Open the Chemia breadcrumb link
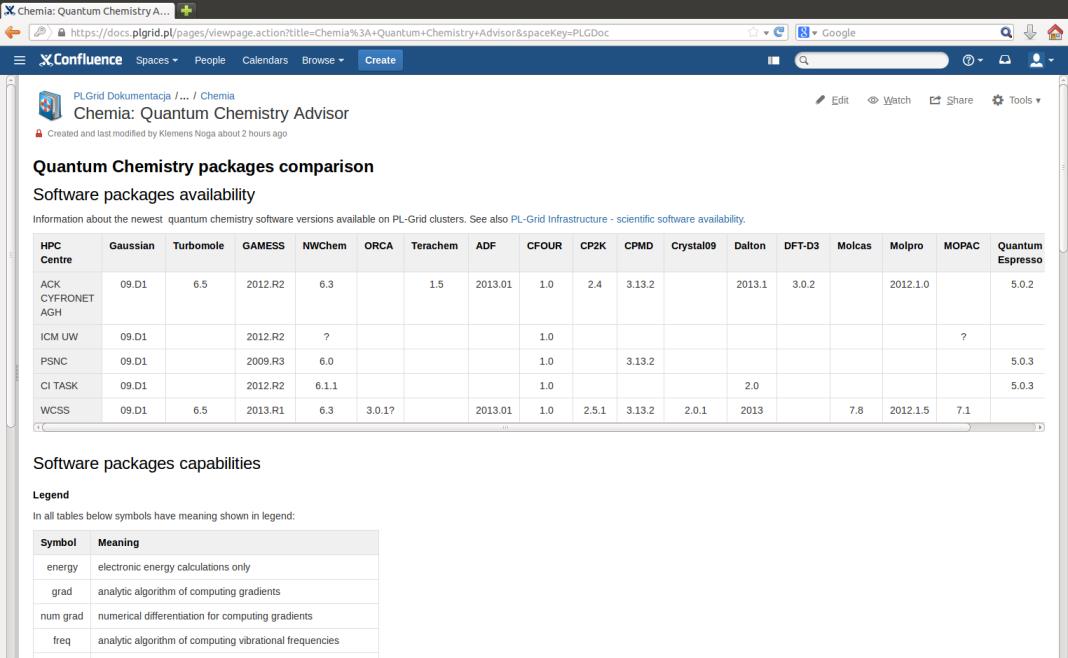 (217, 96)
